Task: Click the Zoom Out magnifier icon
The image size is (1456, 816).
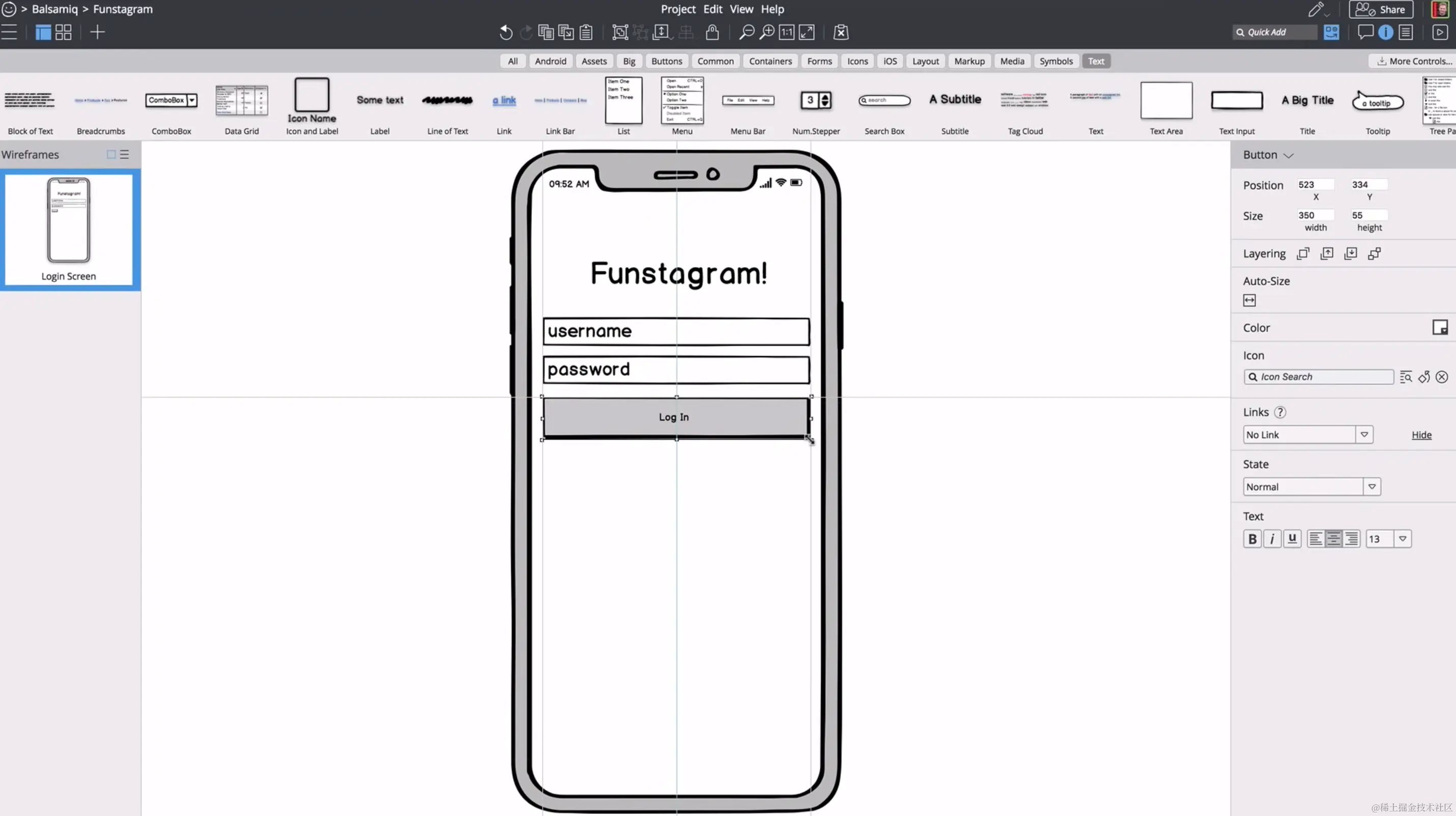Action: pos(746,33)
